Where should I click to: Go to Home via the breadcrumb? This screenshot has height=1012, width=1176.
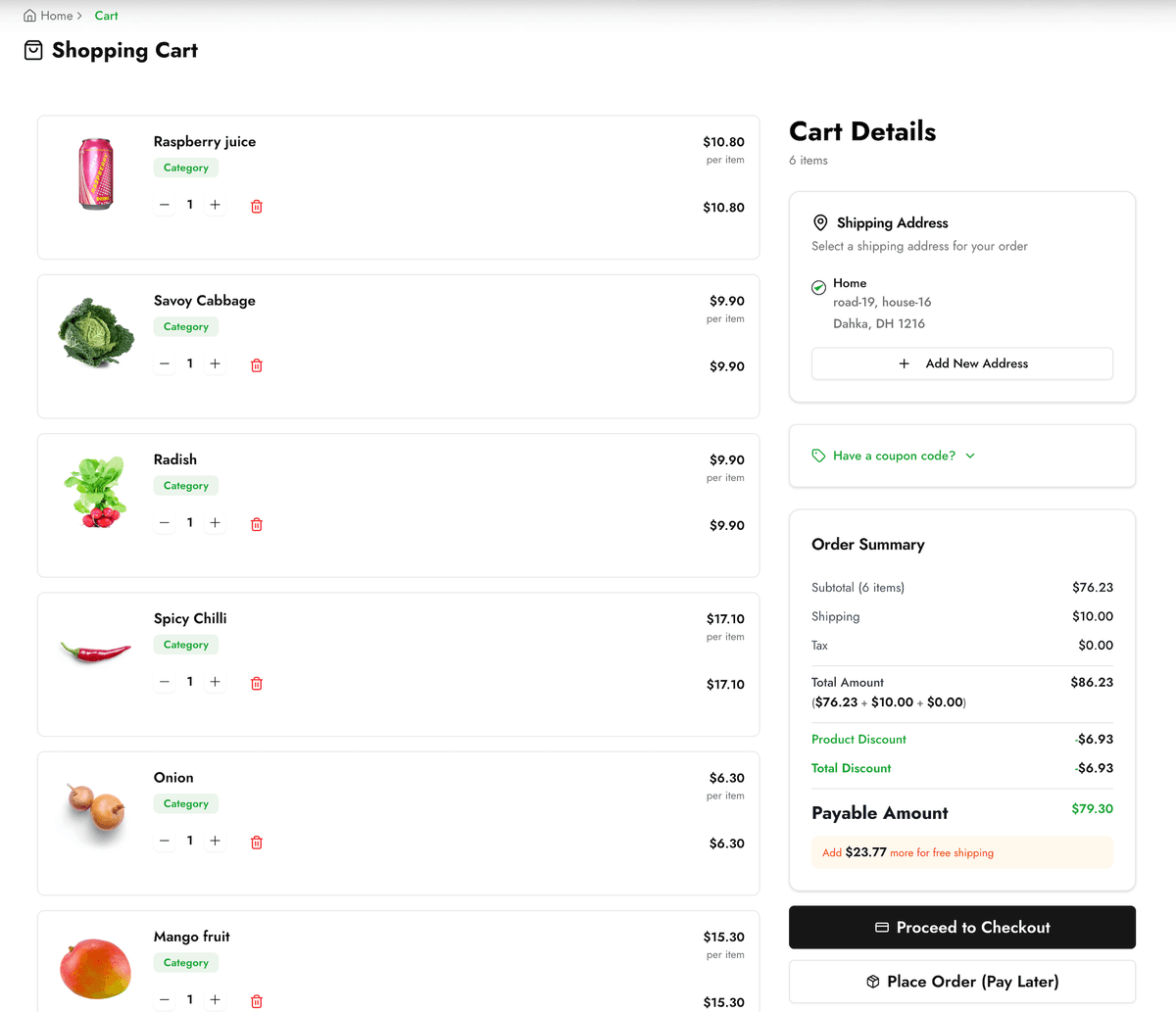point(57,16)
